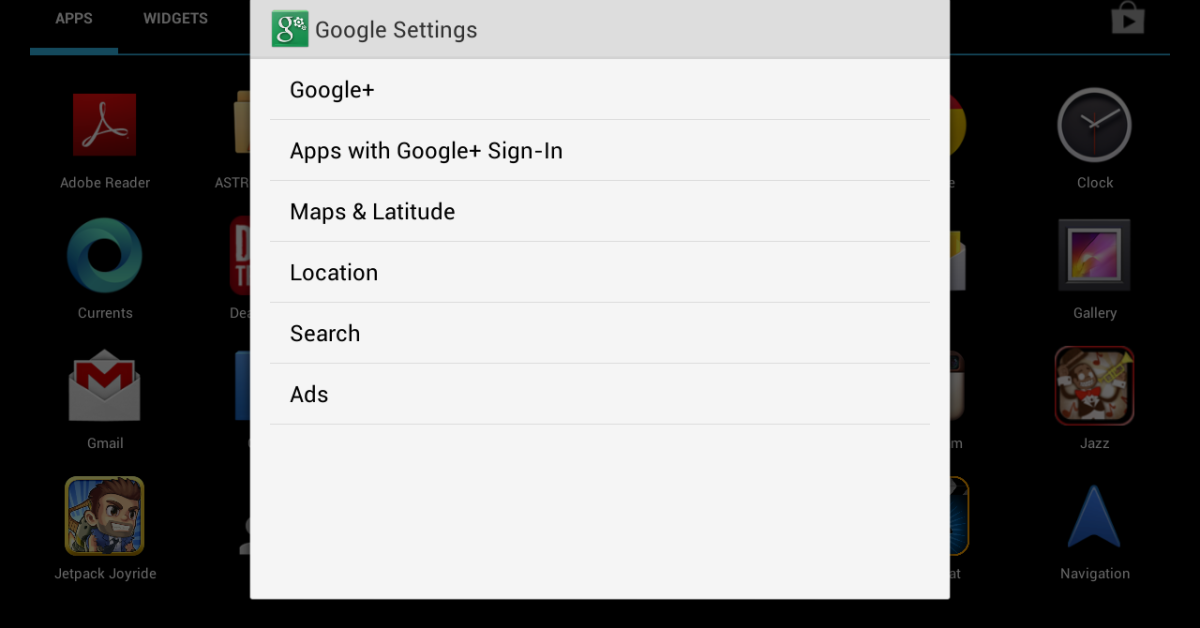Click the Google Settings title text

coord(396,30)
